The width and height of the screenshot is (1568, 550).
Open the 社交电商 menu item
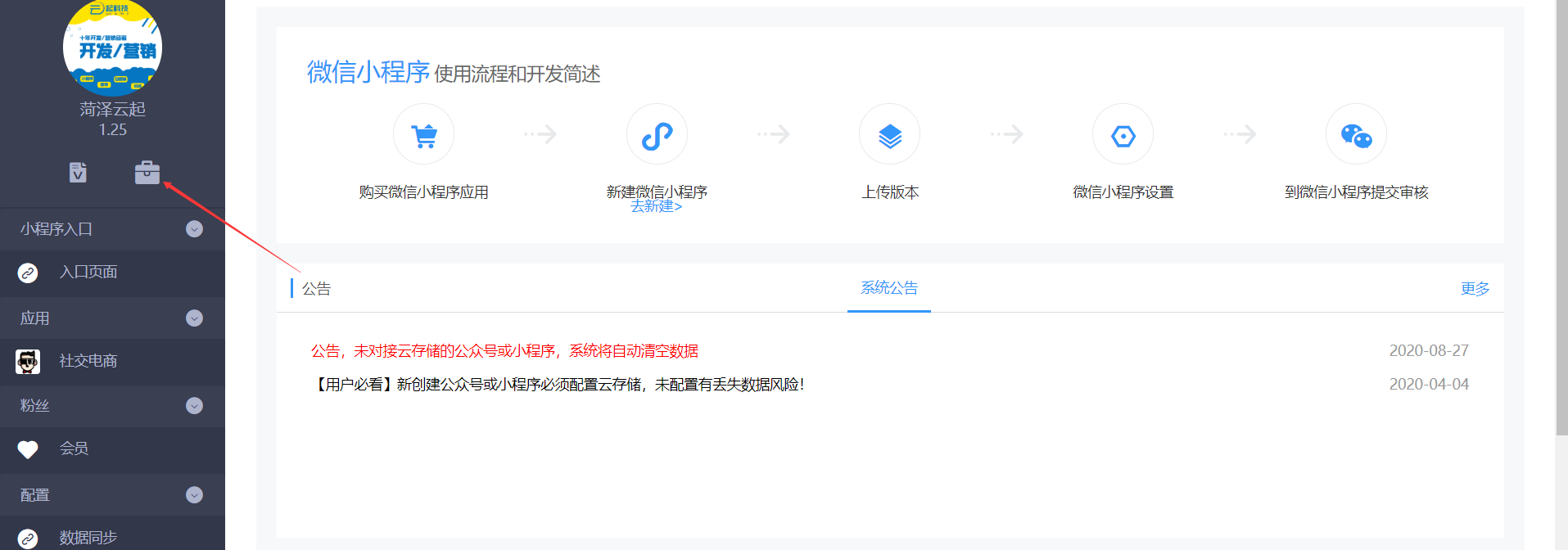(x=112, y=361)
